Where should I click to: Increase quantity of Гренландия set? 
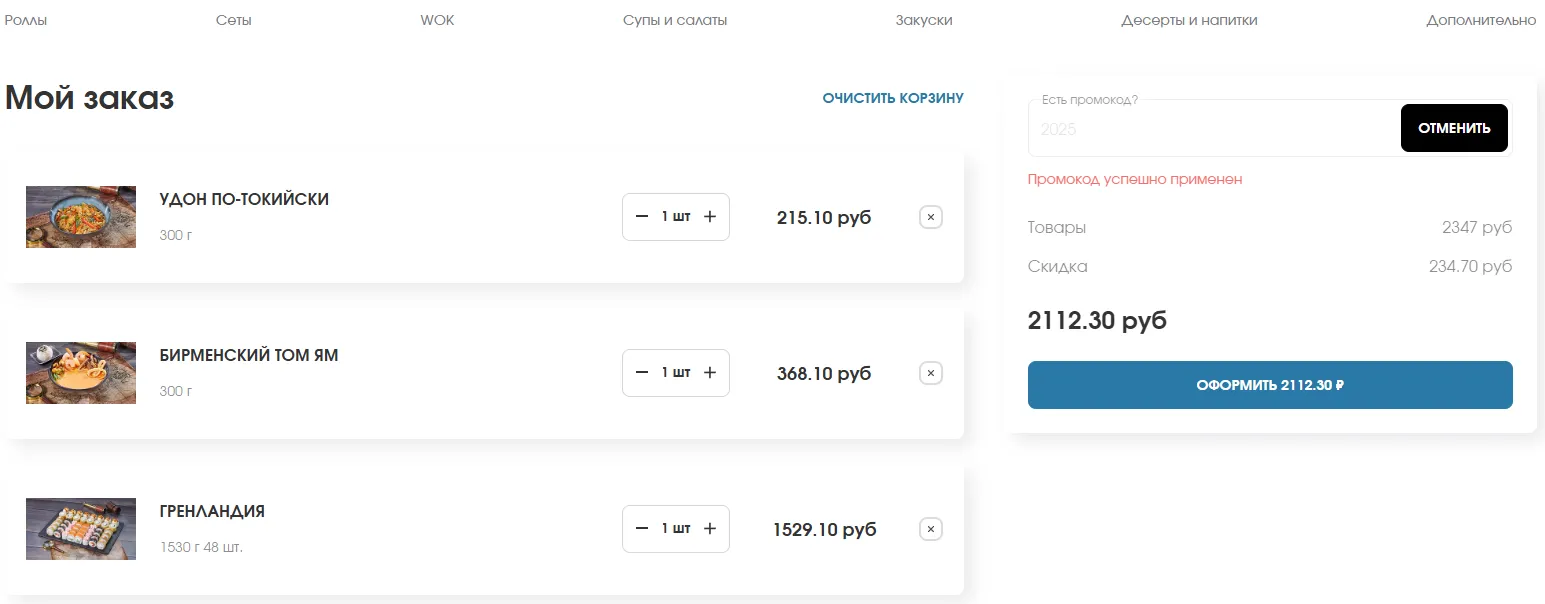point(710,529)
